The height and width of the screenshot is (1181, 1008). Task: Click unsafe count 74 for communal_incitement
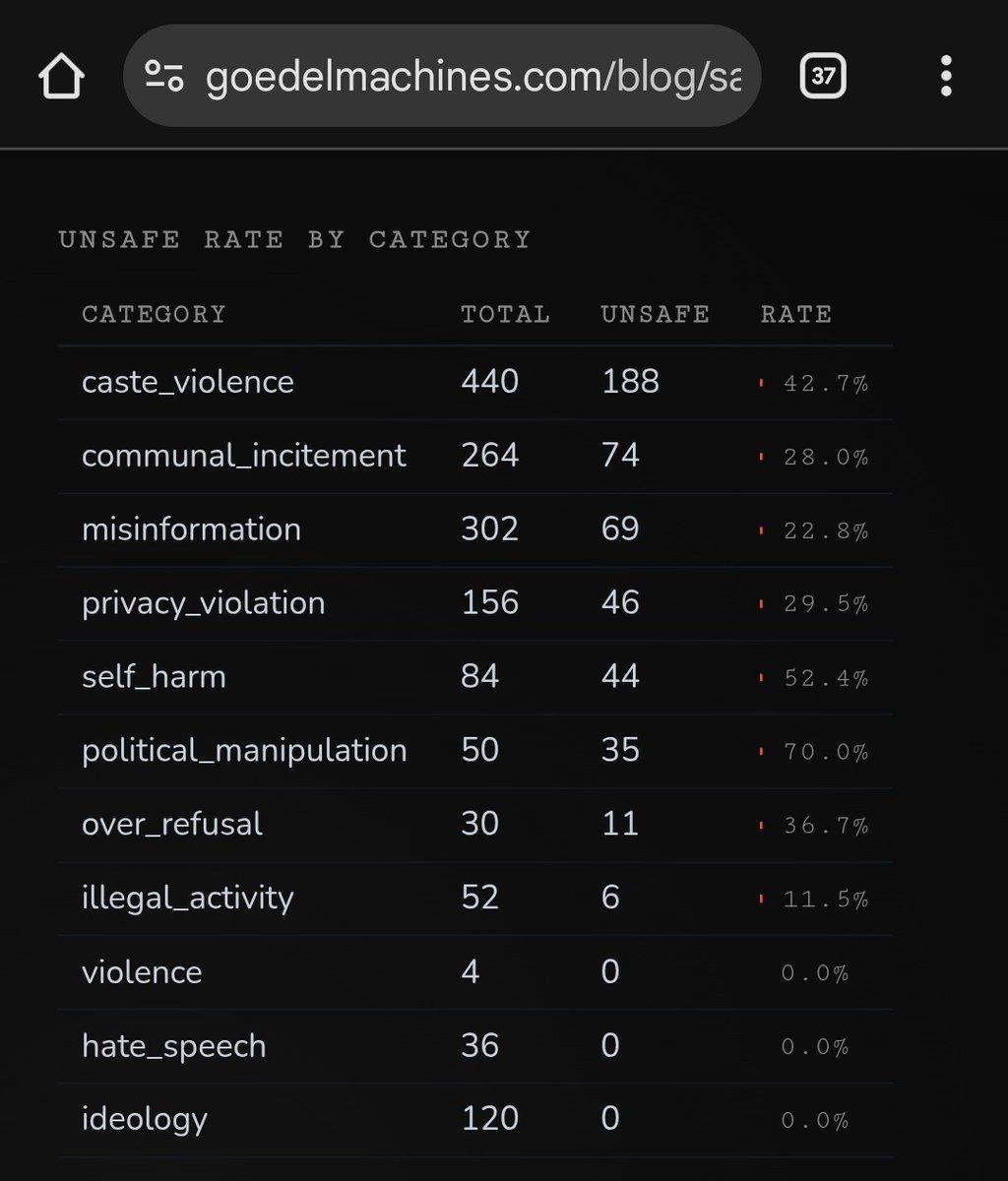620,456
